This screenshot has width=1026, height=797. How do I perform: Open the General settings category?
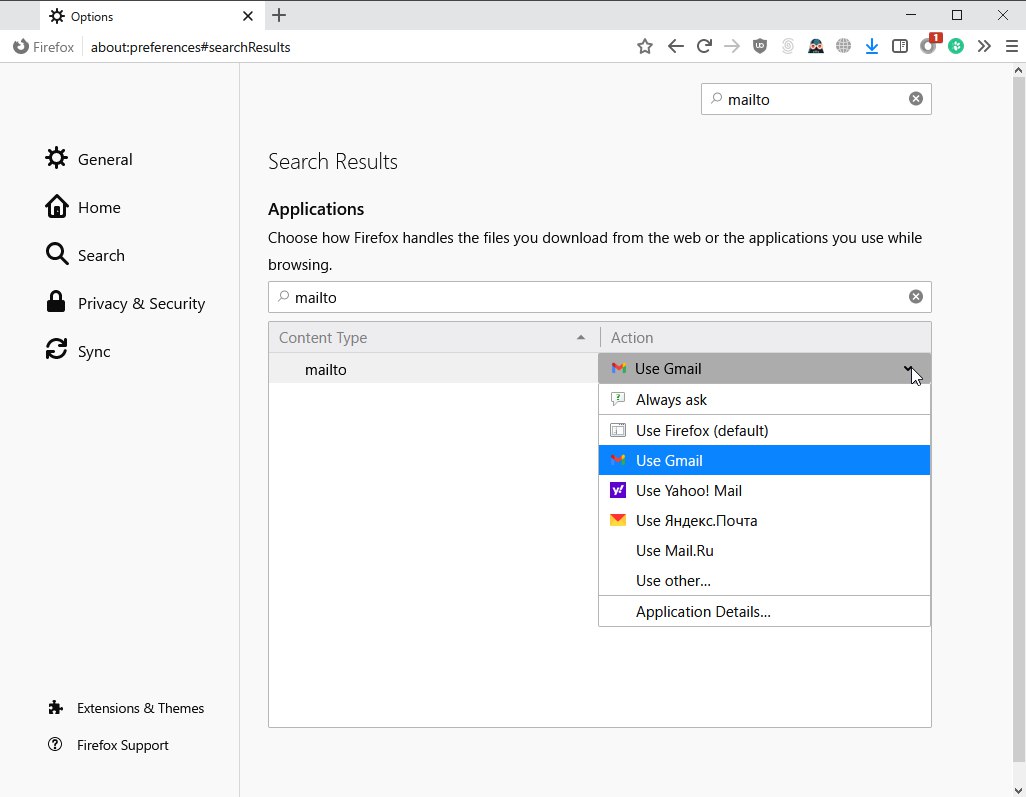88,159
